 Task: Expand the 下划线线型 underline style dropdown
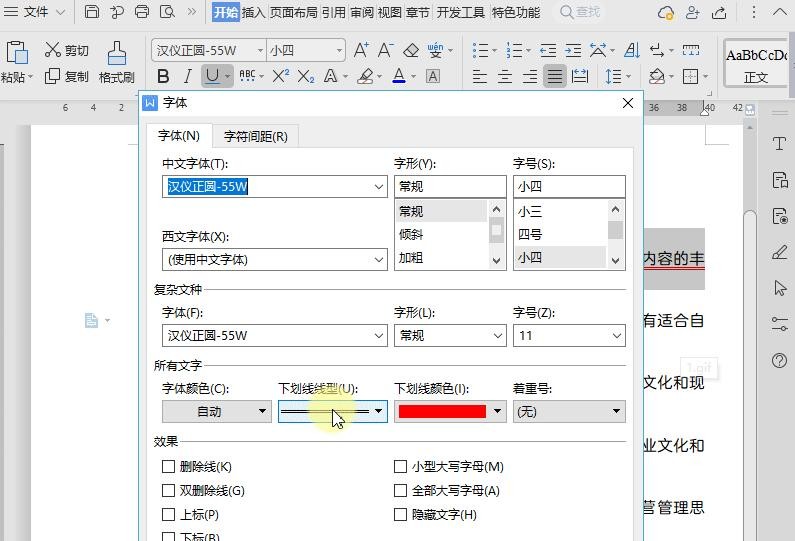(x=379, y=411)
